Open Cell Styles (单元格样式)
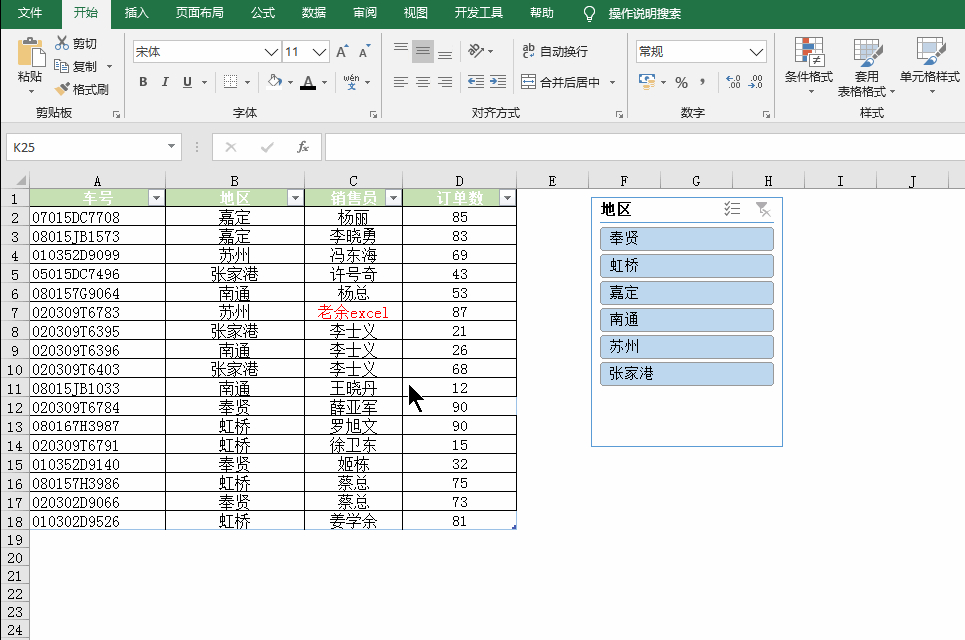This screenshot has height=640, width=965. tap(929, 66)
